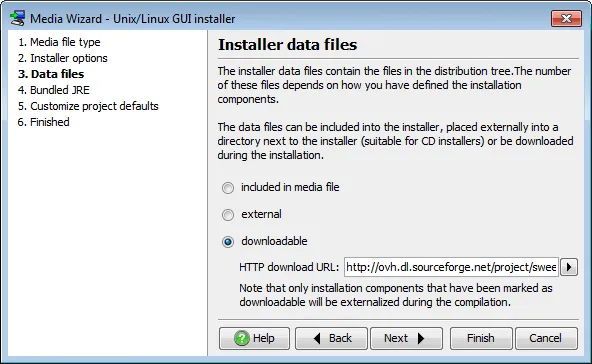
Task: Choose the 'external' data files option
Action: coord(228,215)
